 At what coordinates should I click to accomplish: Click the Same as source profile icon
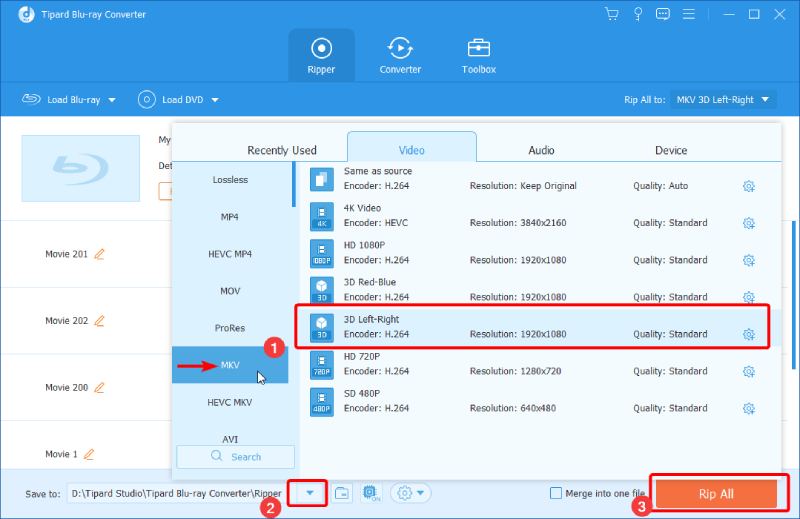click(x=321, y=179)
